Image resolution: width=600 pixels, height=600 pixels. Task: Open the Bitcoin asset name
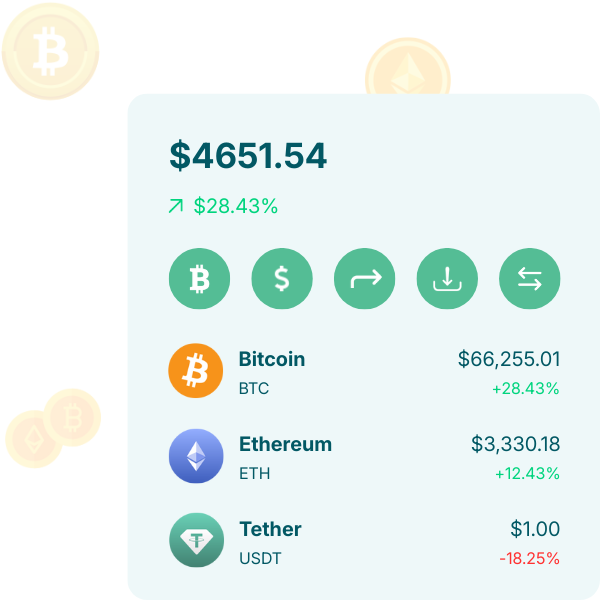point(272,359)
